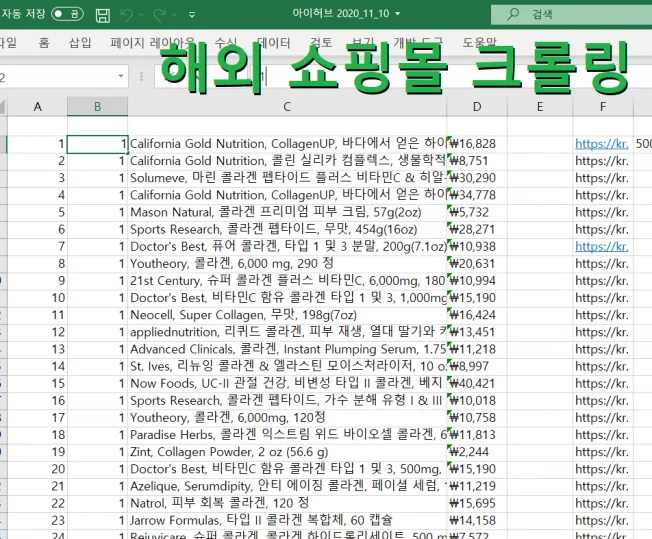This screenshot has width=652, height=539.
Task: Select column D header
Action: pos(477,106)
